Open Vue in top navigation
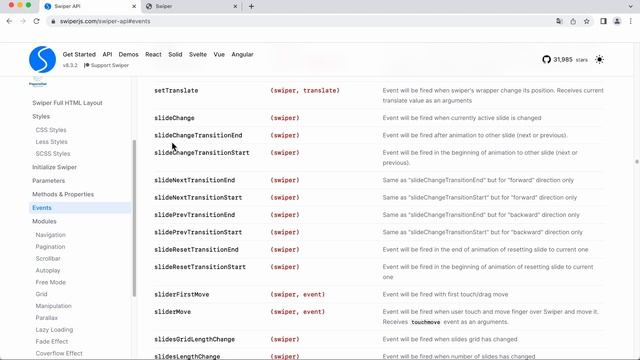 point(219,54)
